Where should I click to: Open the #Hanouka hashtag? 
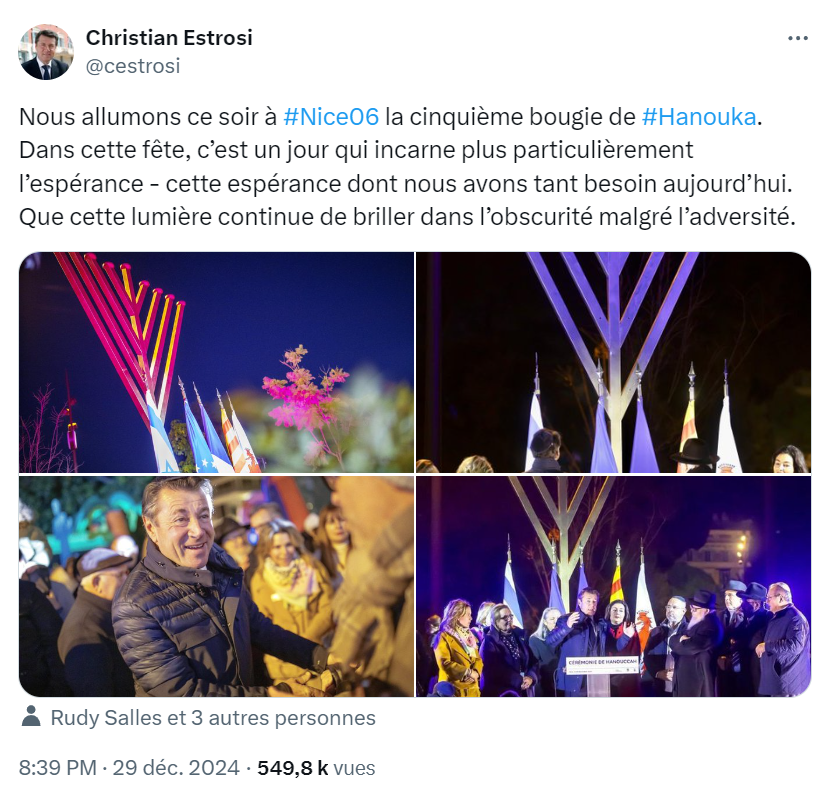pyautogui.click(x=699, y=117)
